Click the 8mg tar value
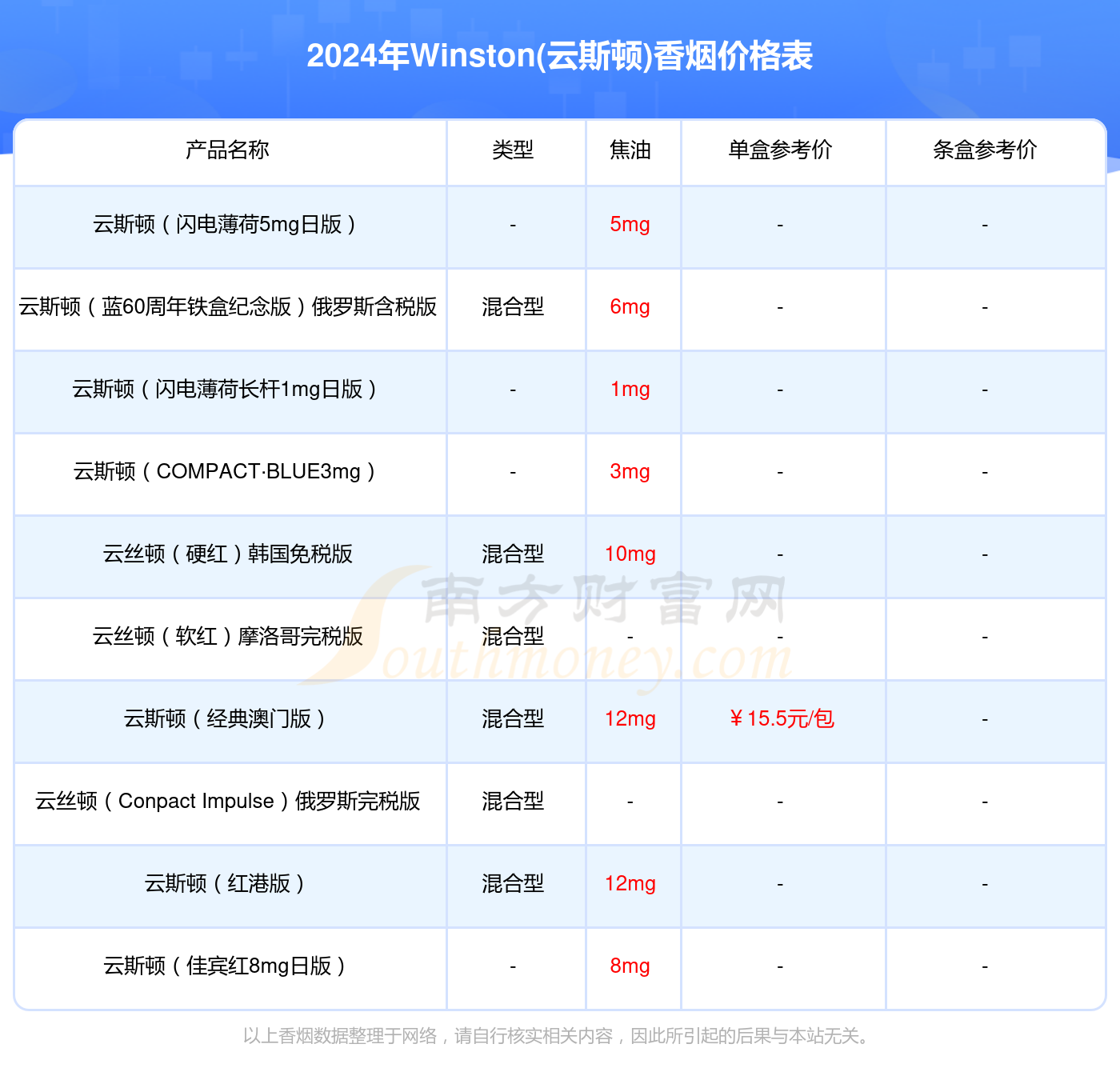1120x1080 pixels. pyautogui.click(x=630, y=966)
